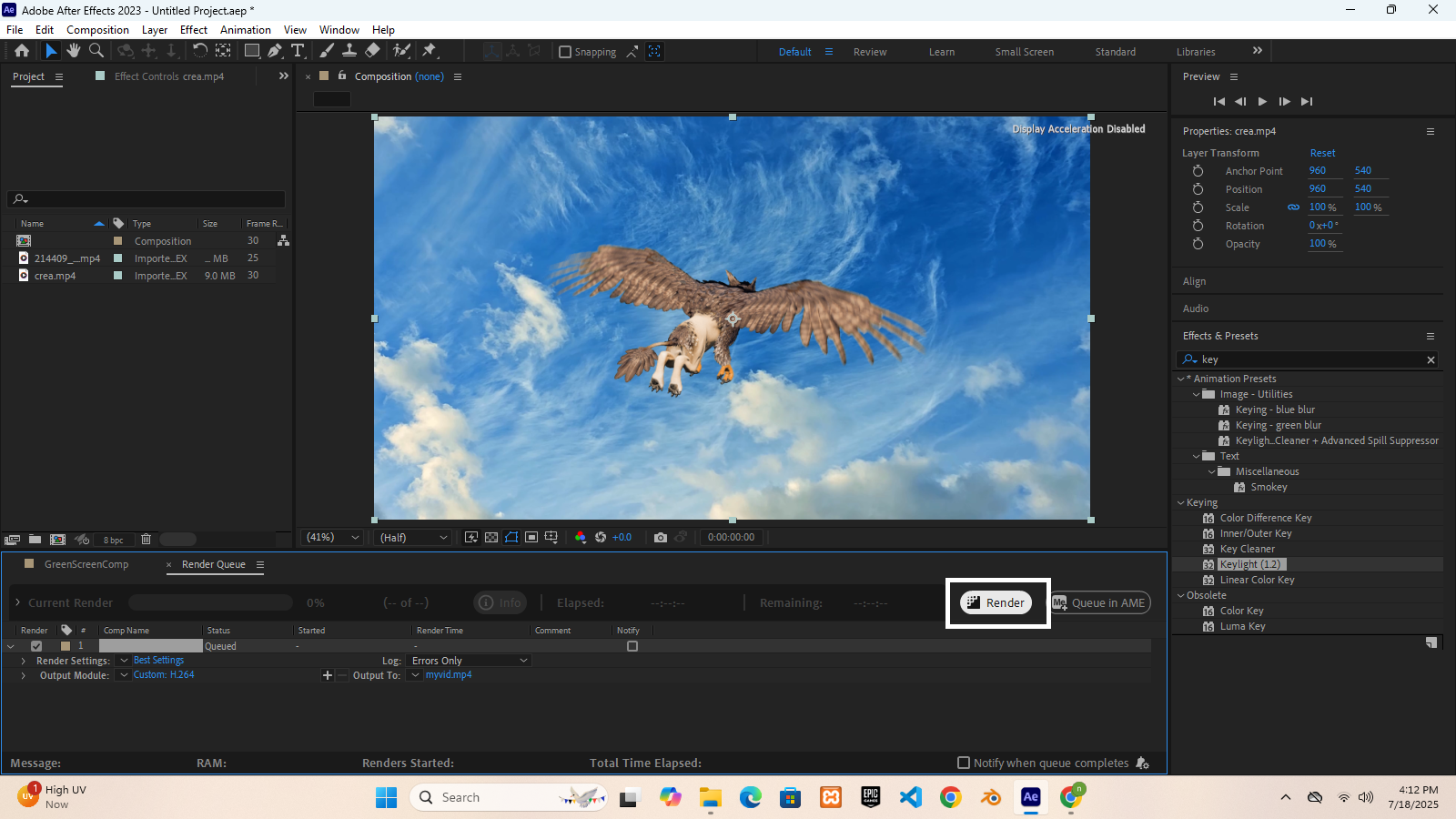The height and width of the screenshot is (819, 1456).
Task: Select the Hand tool
Action: click(x=74, y=51)
